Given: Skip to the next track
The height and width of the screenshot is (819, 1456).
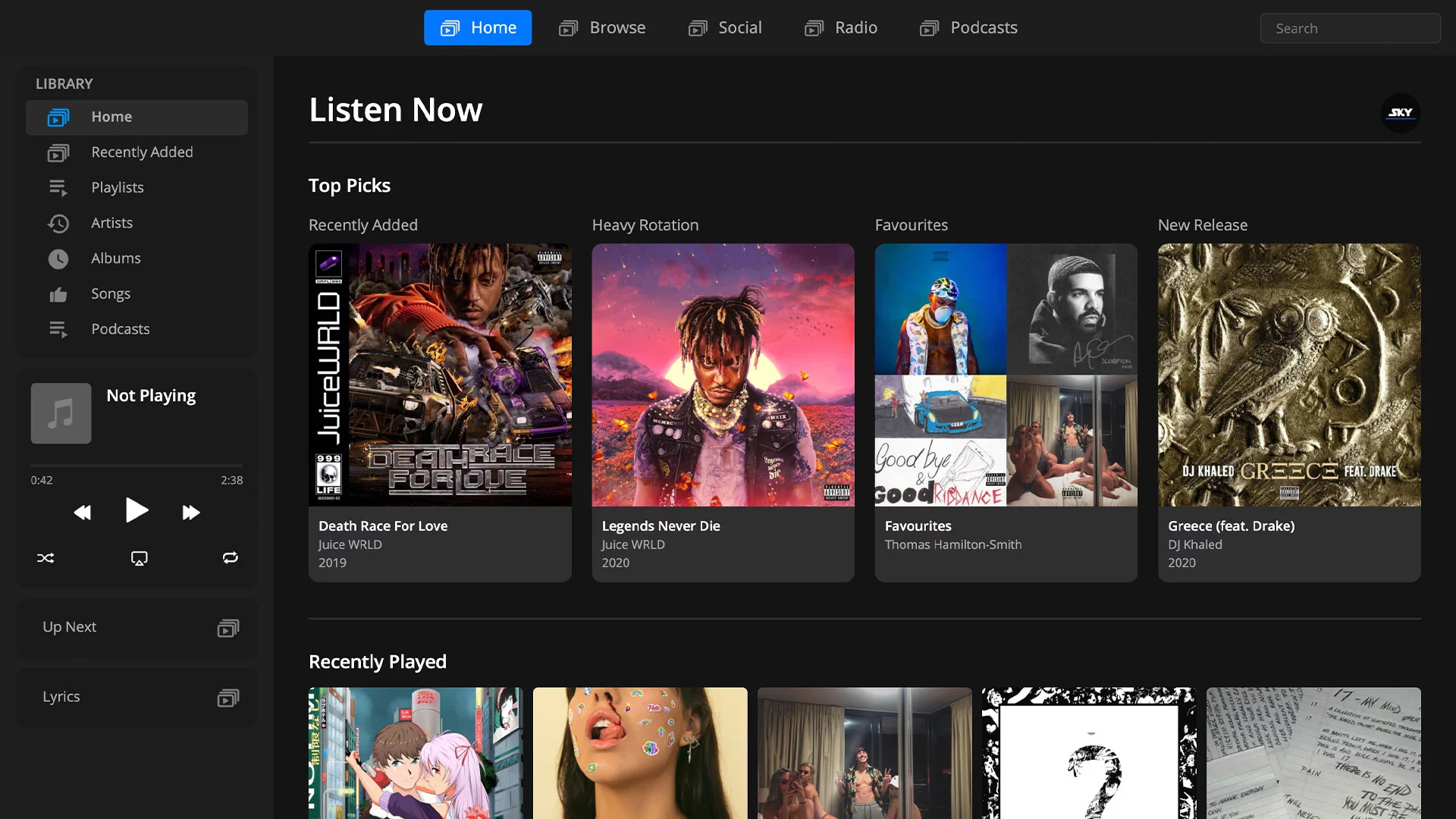Looking at the screenshot, I should click(x=191, y=513).
